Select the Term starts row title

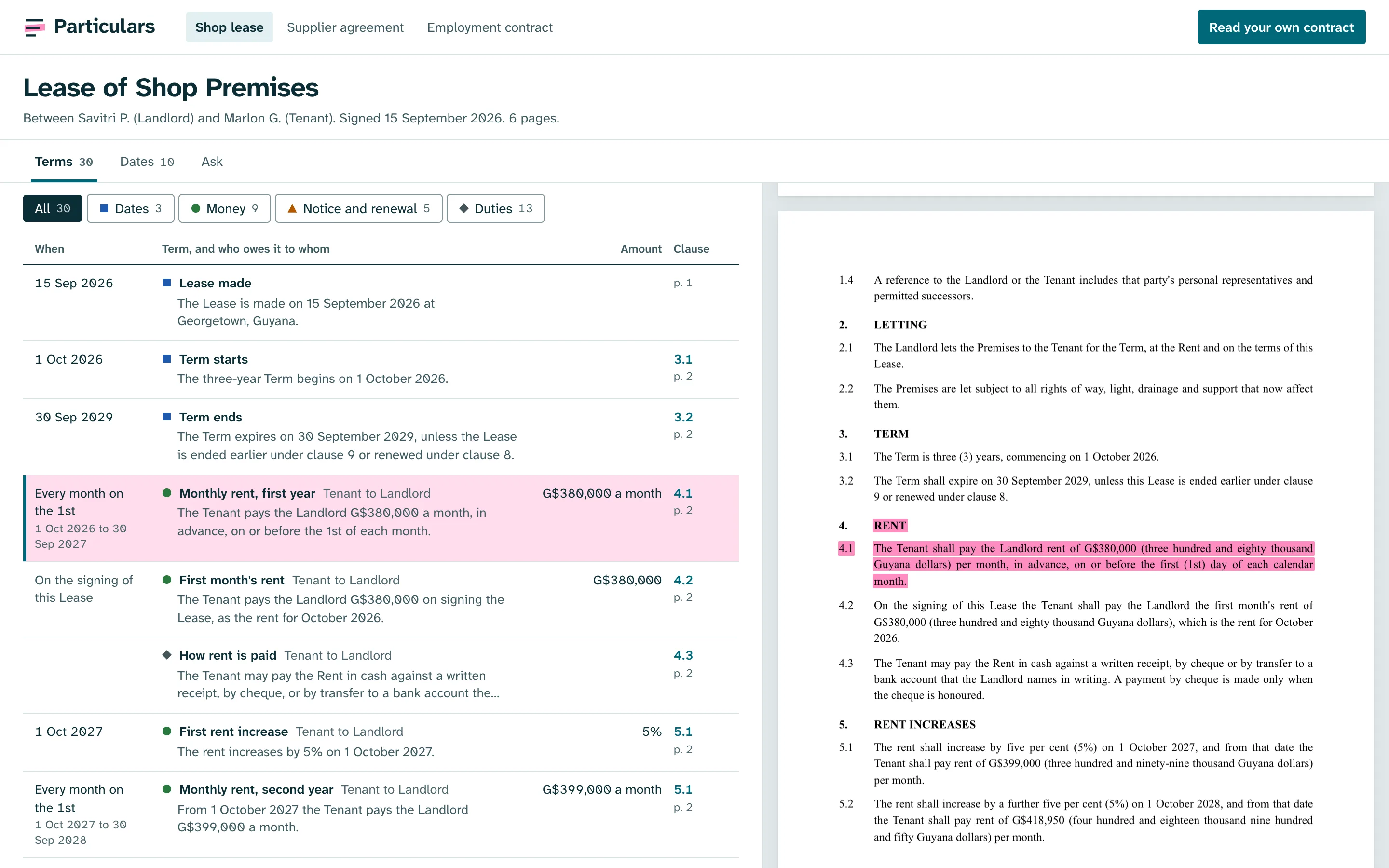[214, 359]
